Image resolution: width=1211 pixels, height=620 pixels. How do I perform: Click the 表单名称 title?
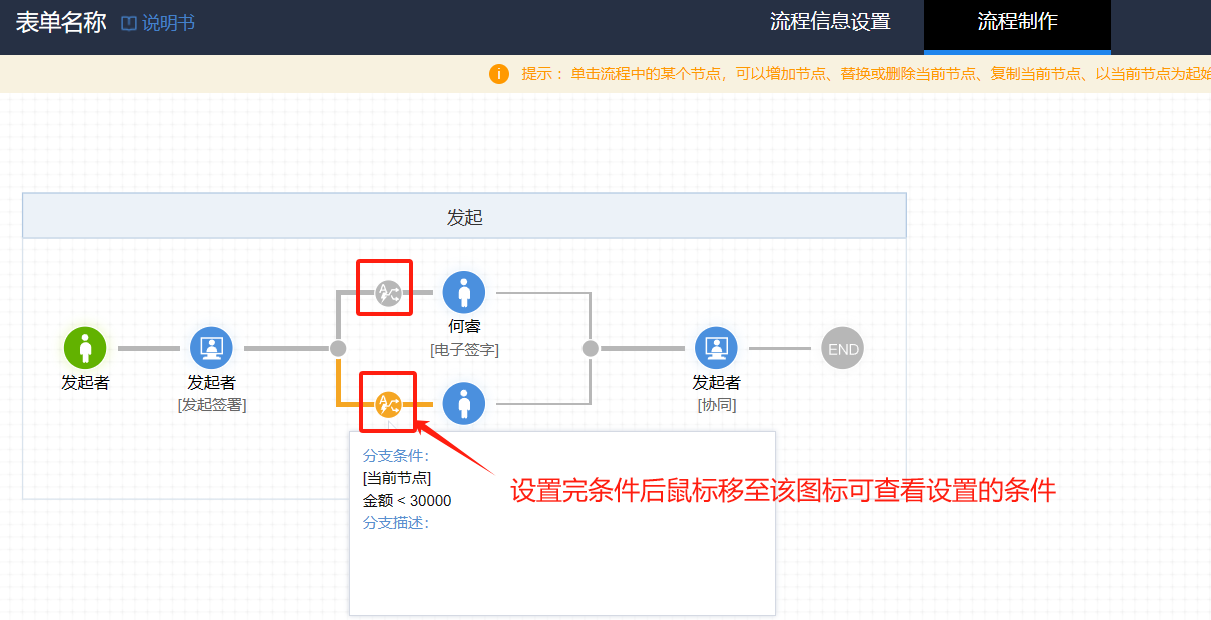point(61,23)
